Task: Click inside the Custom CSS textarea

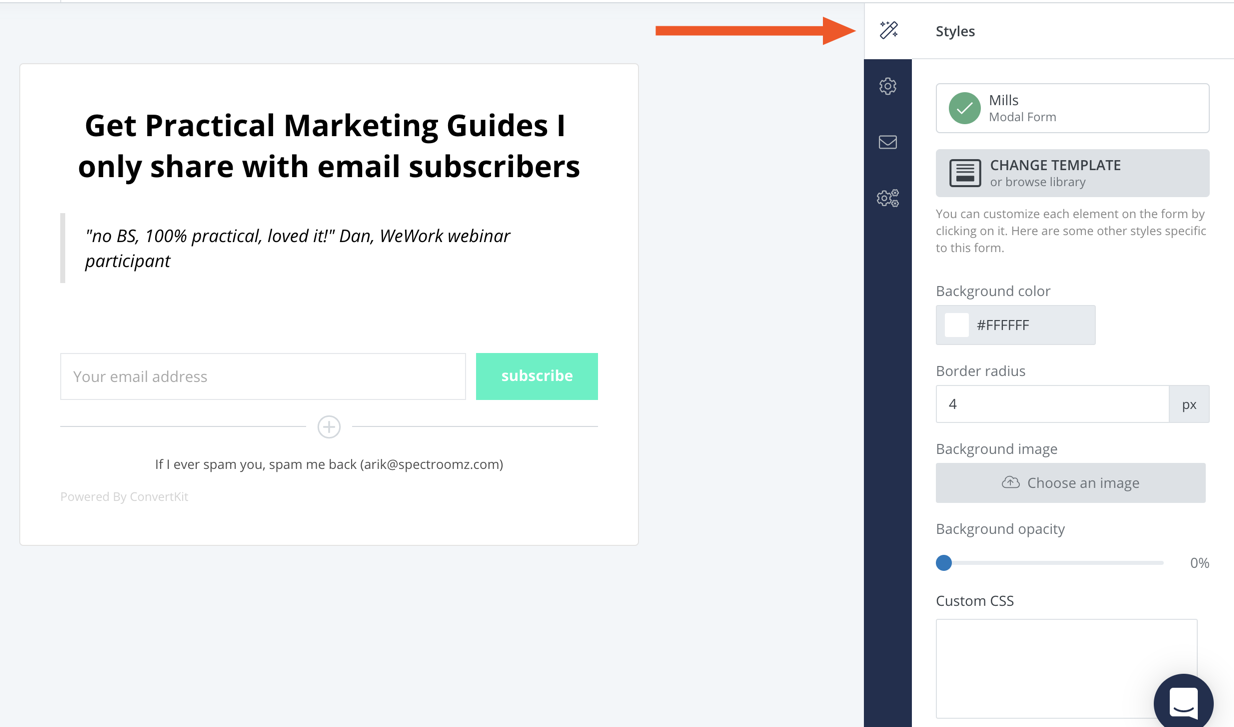Action: [x=1066, y=668]
